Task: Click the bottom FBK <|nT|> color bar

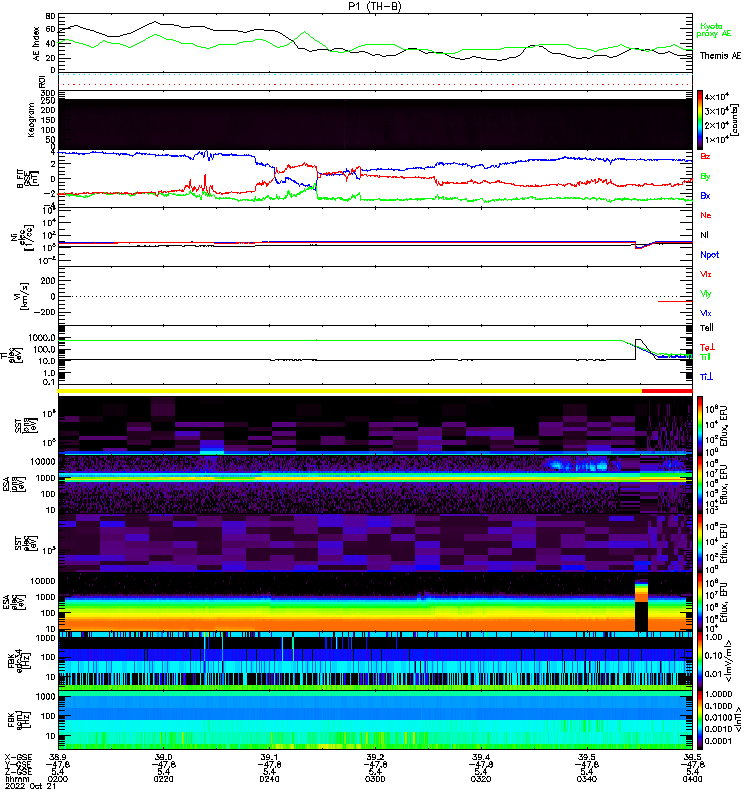Action: click(700, 720)
